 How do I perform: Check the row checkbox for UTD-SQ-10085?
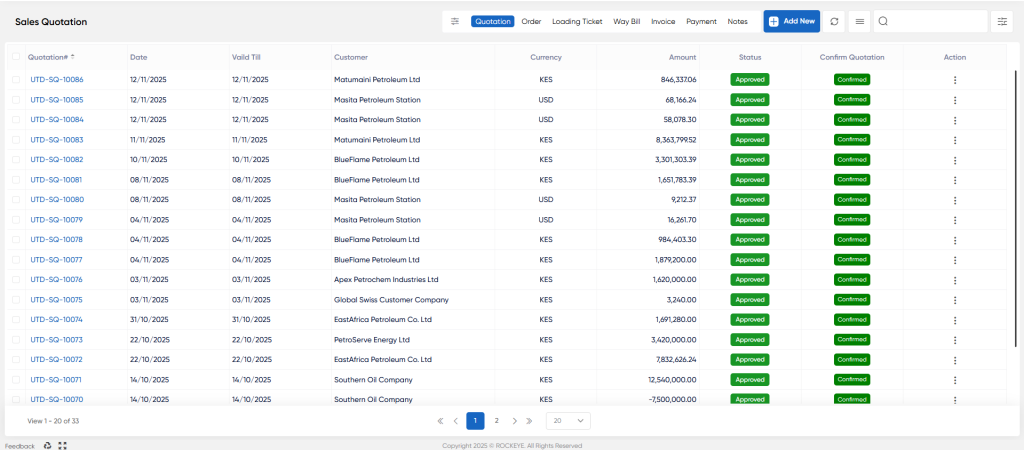coord(16,100)
